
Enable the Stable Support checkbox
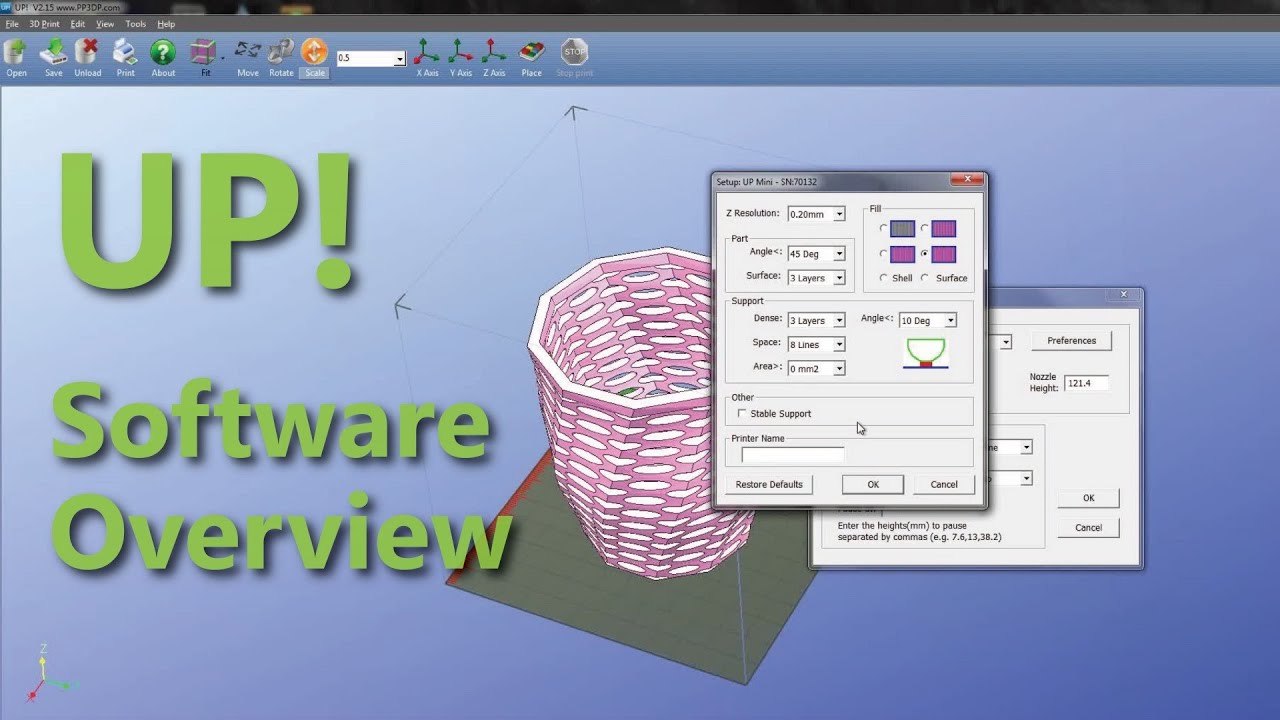pos(742,413)
